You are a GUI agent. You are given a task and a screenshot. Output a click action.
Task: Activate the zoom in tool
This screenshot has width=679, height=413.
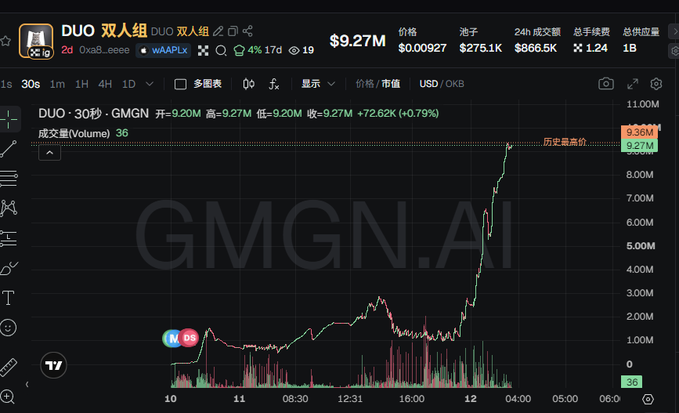pyautogui.click(x=8, y=397)
